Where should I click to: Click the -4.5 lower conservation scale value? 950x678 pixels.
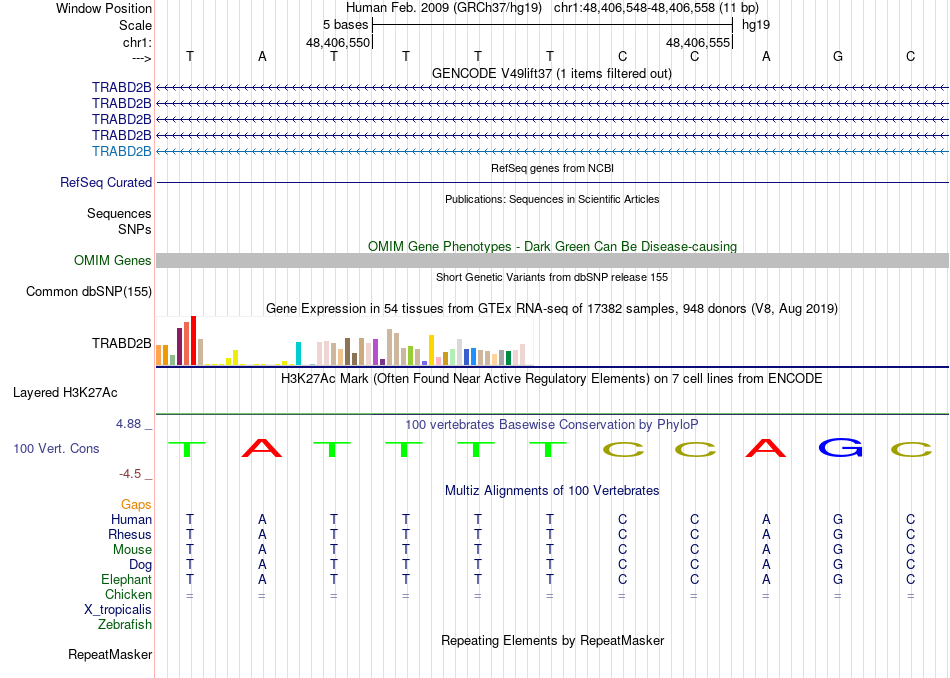[130, 474]
